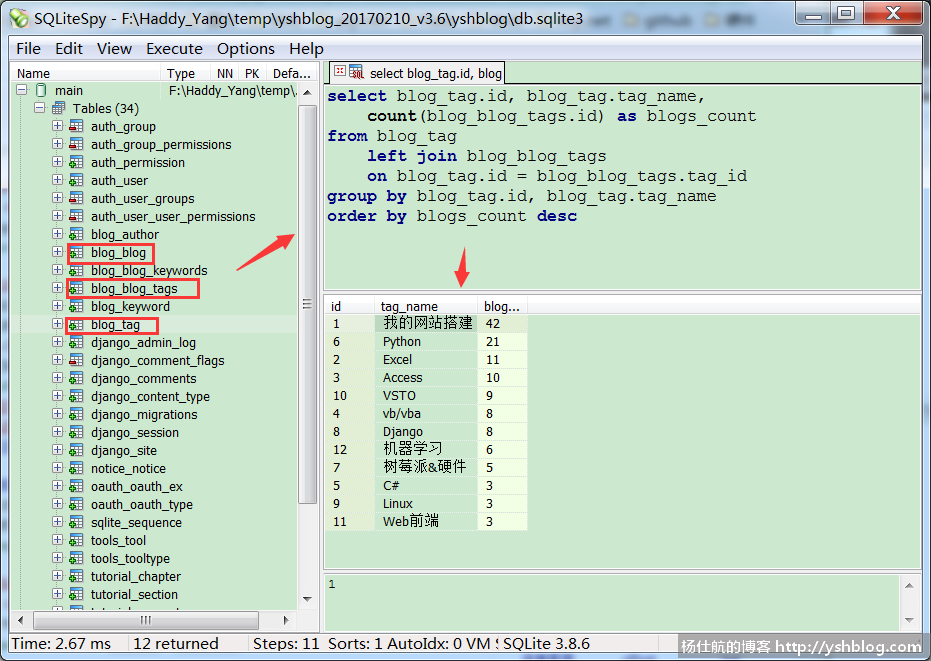Click the notice_notice table icon
931x661 pixels.
pos(76,468)
